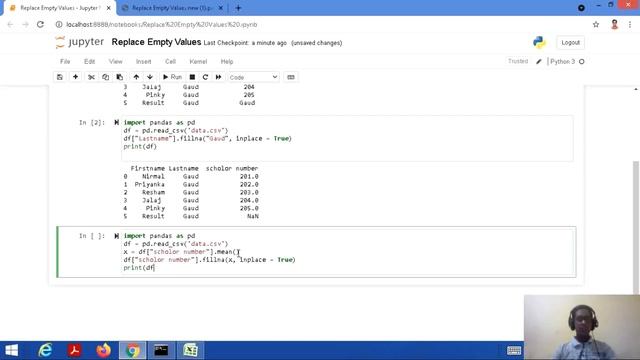The height and width of the screenshot is (360, 640).
Task: Open Excel from the taskbar
Action: tap(191, 350)
